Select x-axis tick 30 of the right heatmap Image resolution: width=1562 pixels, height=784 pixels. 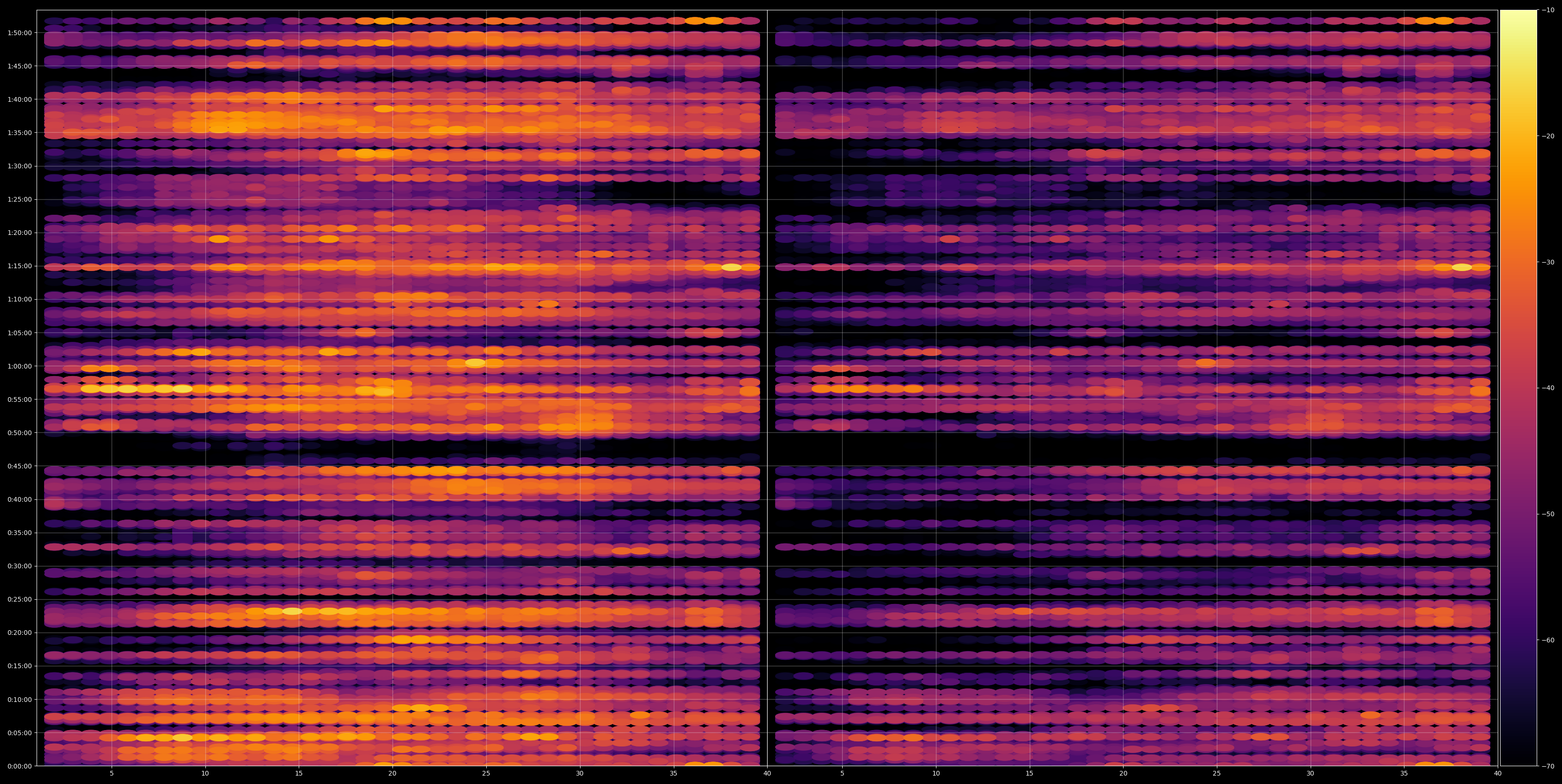click(1310, 774)
